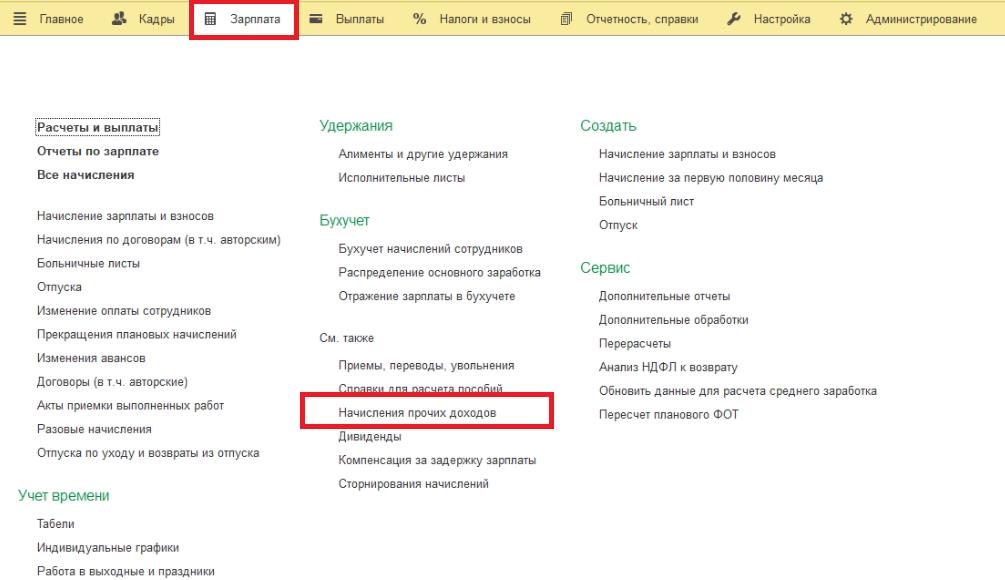Screen dimensions: 1005x580
Task: Create a new Больничный лист
Action: (x=646, y=202)
